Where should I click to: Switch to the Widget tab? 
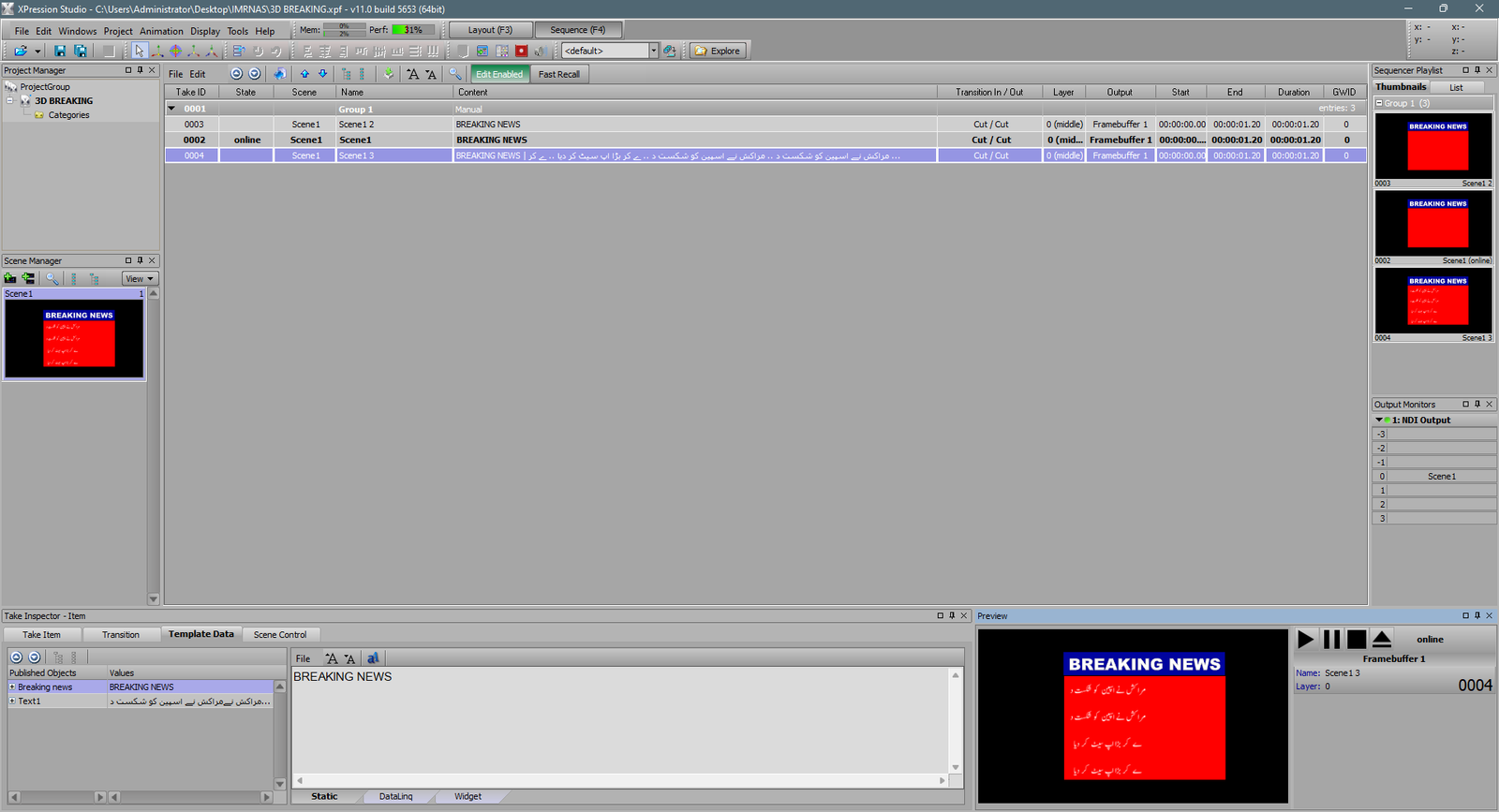coord(468,797)
